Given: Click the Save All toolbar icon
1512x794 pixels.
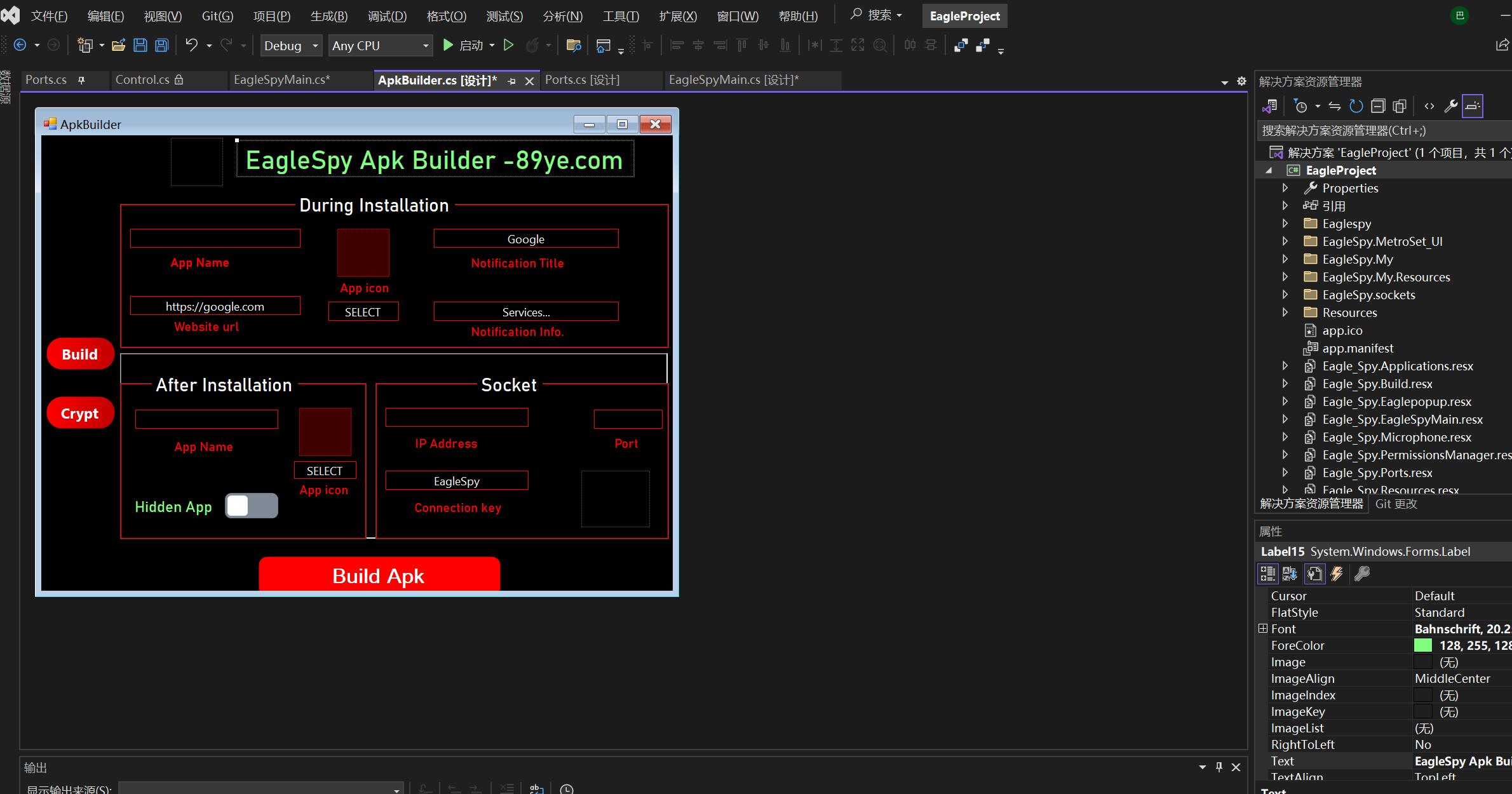Looking at the screenshot, I should point(162,45).
